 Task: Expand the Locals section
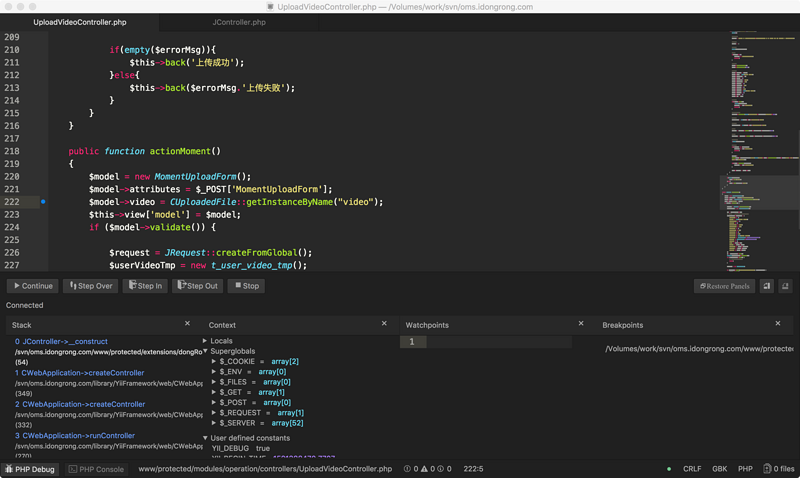click(205, 341)
